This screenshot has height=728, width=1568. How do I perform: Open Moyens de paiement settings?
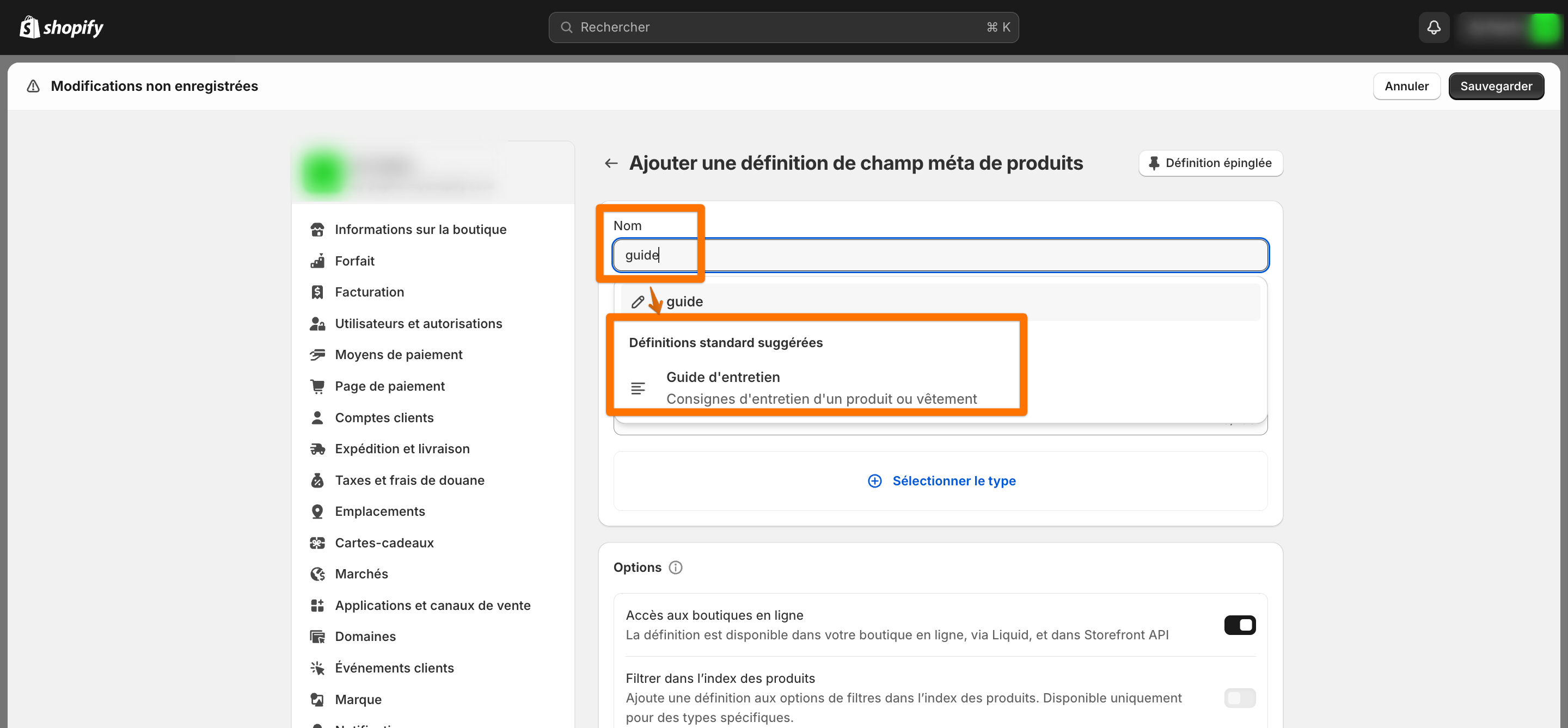tap(398, 355)
